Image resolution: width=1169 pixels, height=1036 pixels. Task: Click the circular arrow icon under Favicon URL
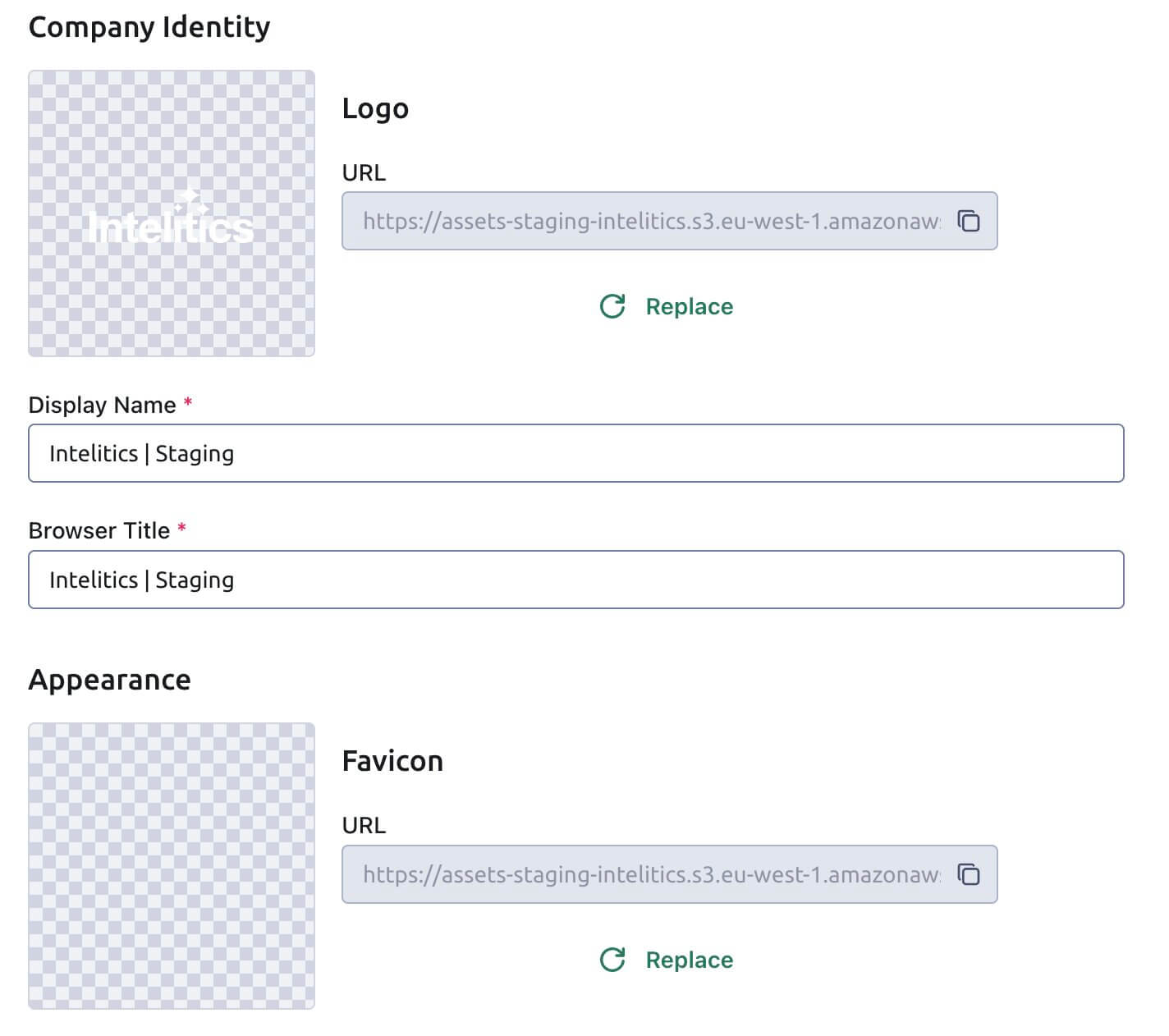tap(612, 960)
